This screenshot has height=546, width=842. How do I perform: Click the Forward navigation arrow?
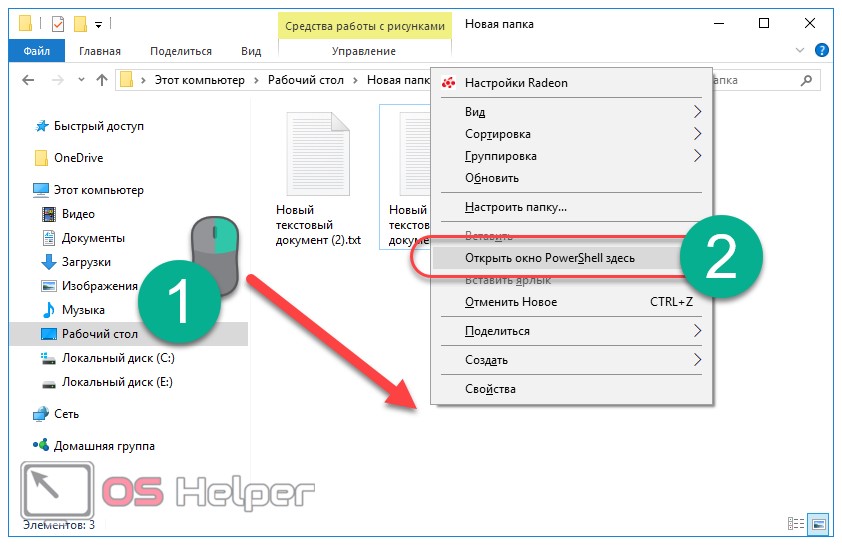[x=57, y=81]
